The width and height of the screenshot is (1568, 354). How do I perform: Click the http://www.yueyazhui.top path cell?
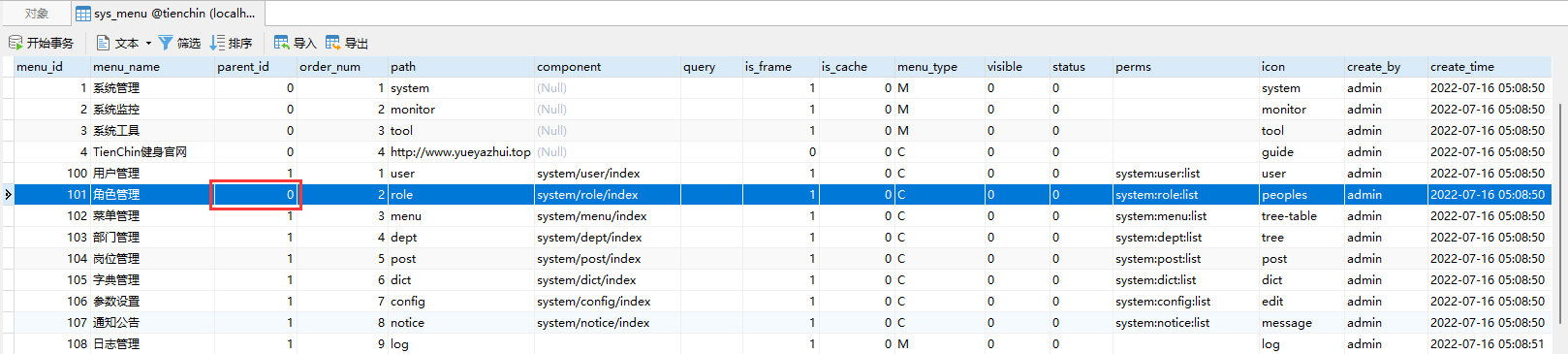[461, 152]
